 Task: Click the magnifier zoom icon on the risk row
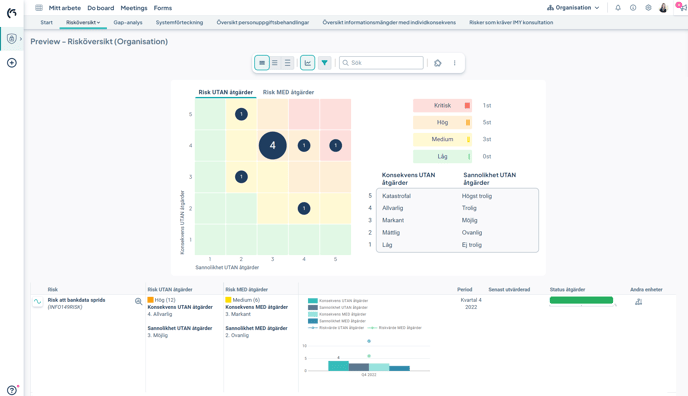click(x=138, y=301)
